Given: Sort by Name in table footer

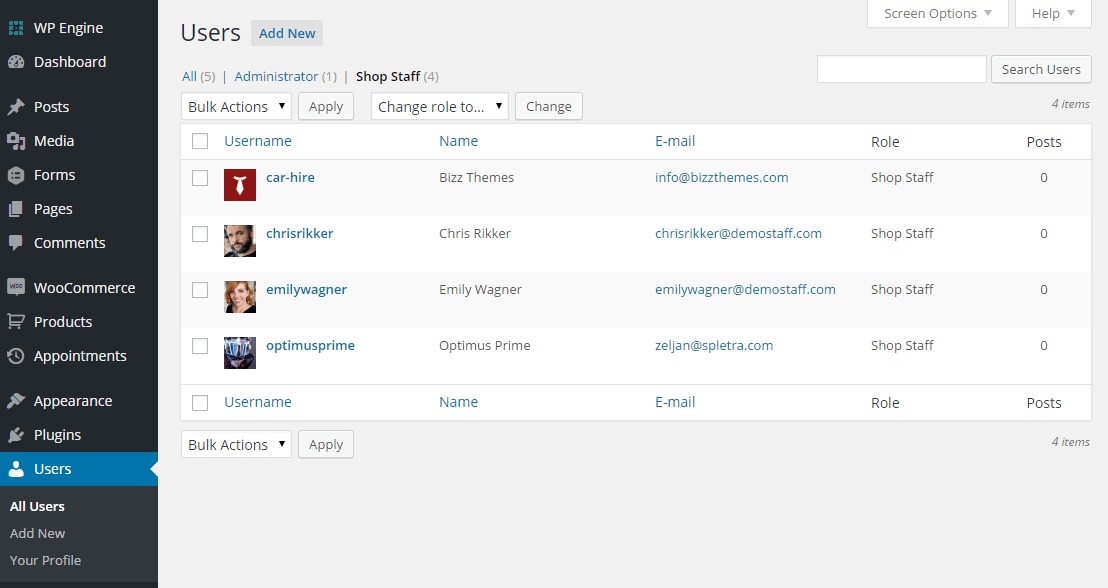Looking at the screenshot, I should (459, 401).
